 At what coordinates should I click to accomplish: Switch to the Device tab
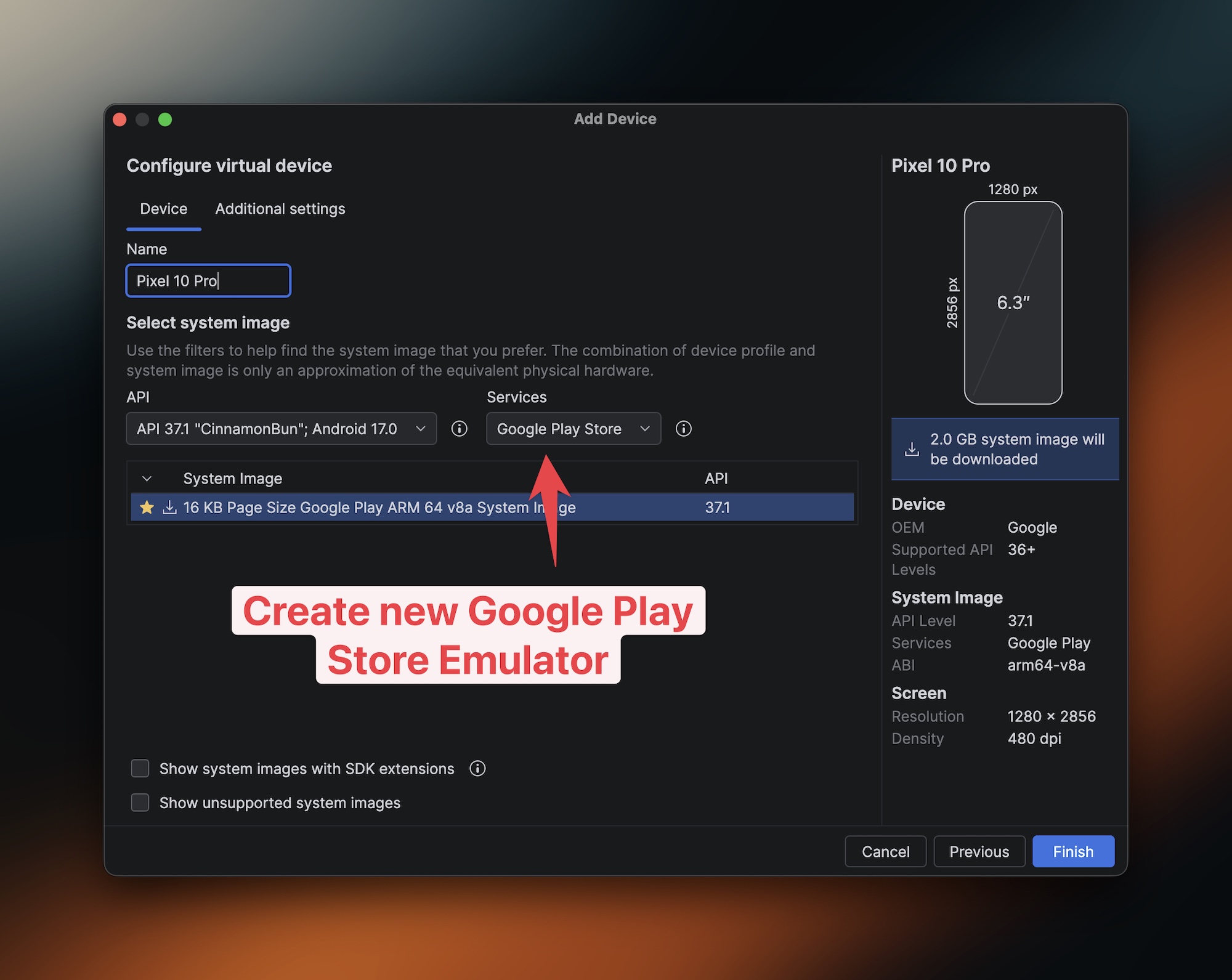click(x=163, y=209)
